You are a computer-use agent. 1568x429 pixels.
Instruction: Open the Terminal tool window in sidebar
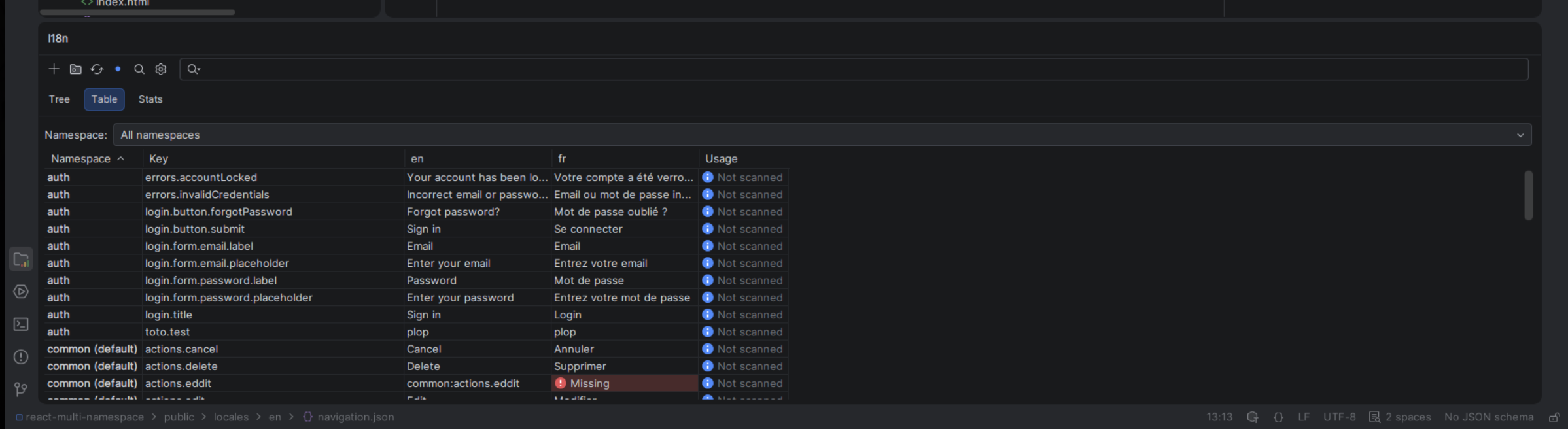click(x=21, y=324)
